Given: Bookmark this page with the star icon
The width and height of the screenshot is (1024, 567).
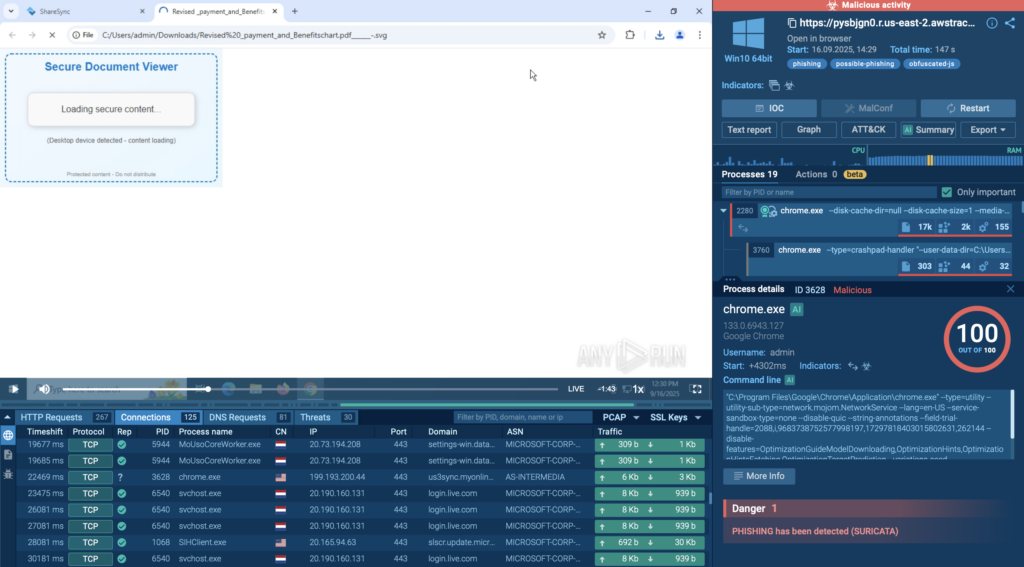Looking at the screenshot, I should pos(601,35).
